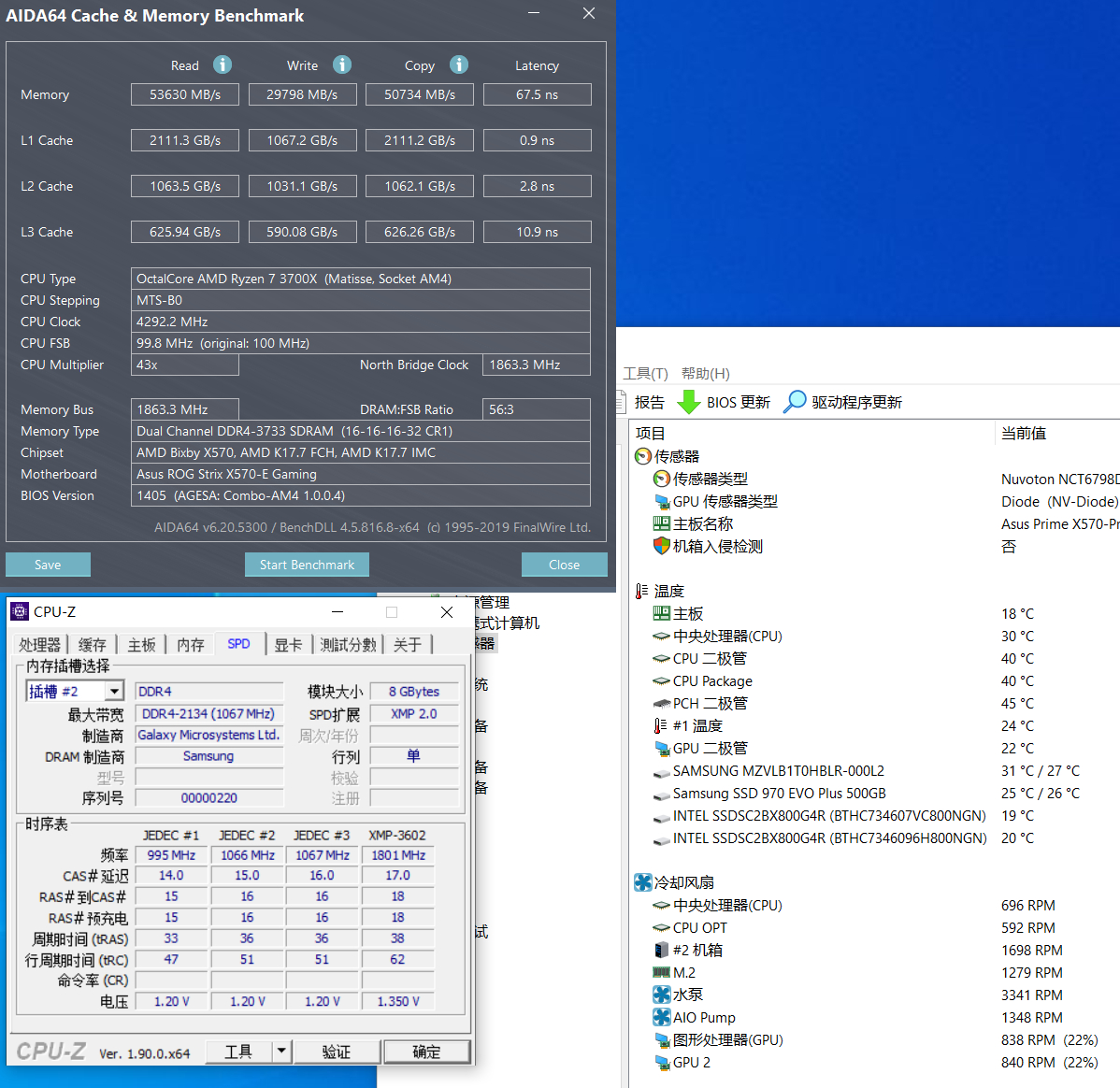Viewport: 1120px width, 1088px height.
Task: Click the XMP-3602 timing column header
Action: 397,835
